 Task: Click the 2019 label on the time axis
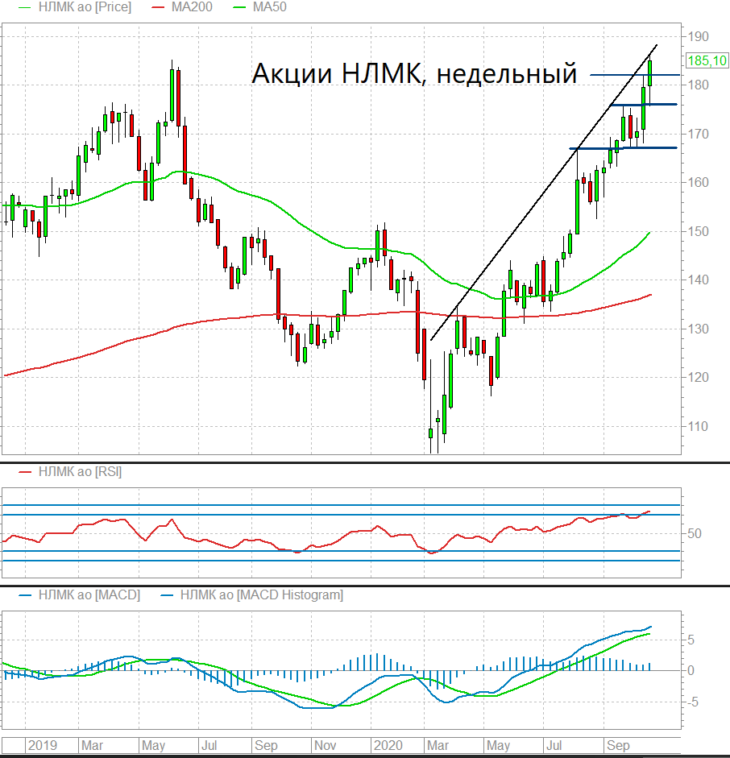coord(43,745)
